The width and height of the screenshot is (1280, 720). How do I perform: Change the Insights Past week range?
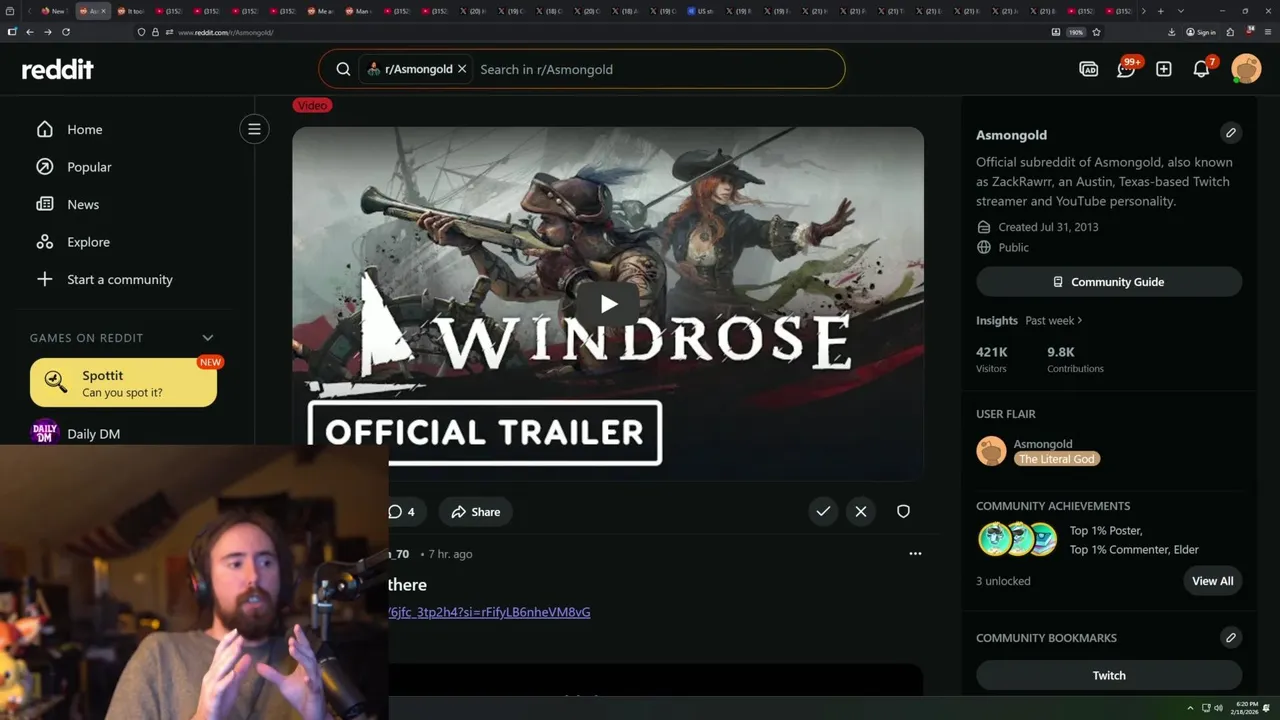[1054, 320]
